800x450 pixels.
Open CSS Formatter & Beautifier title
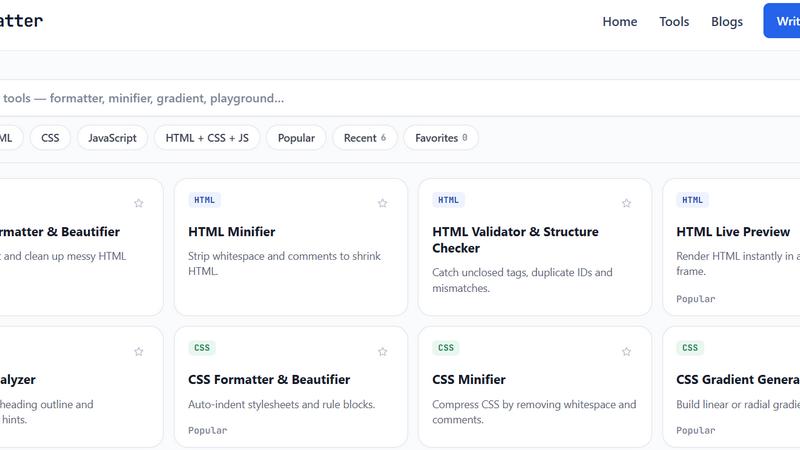point(269,380)
